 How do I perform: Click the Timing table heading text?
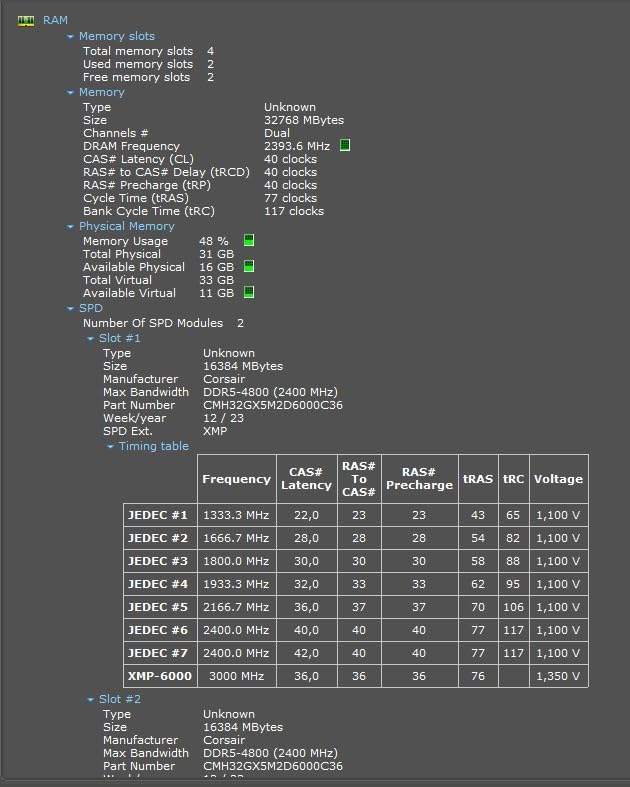(154, 446)
